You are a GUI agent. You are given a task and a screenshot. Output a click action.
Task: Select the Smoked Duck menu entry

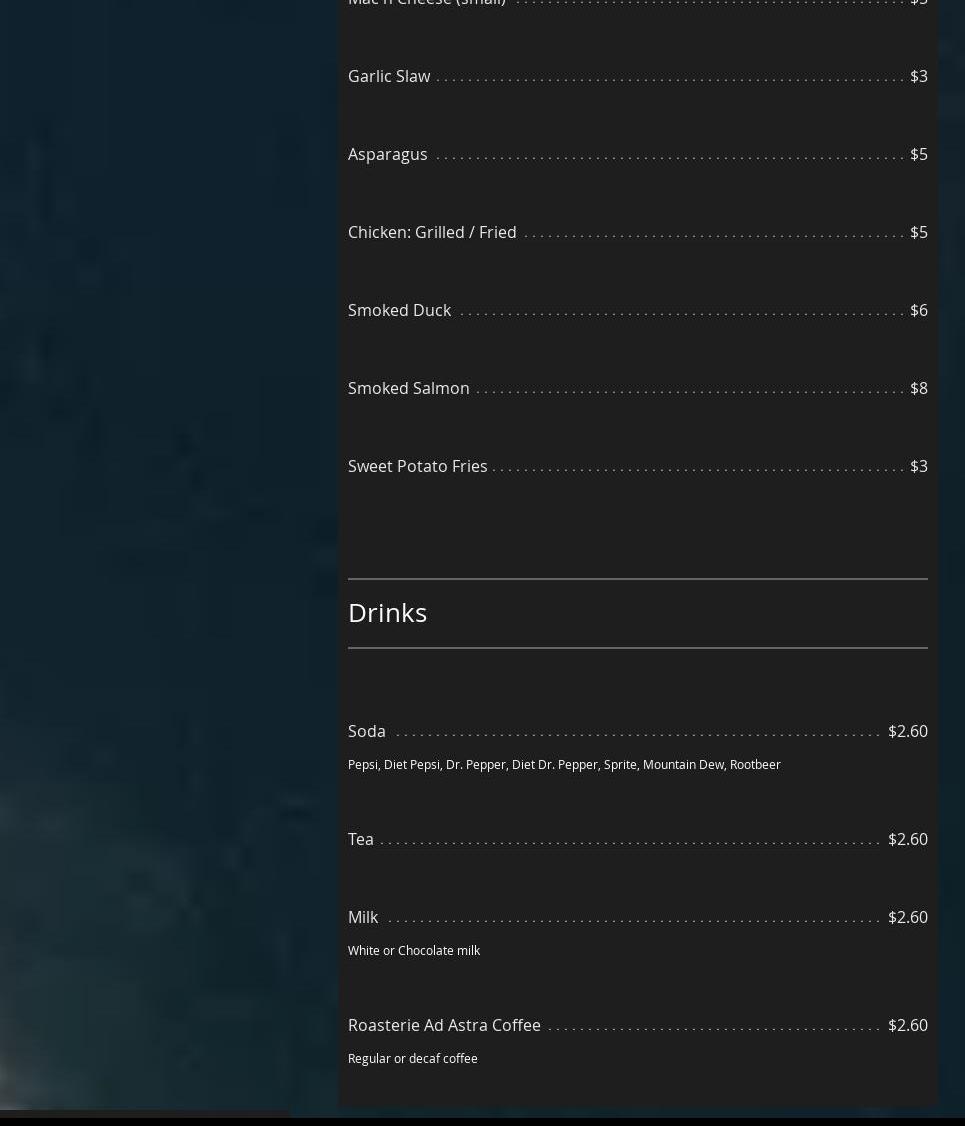399,310
